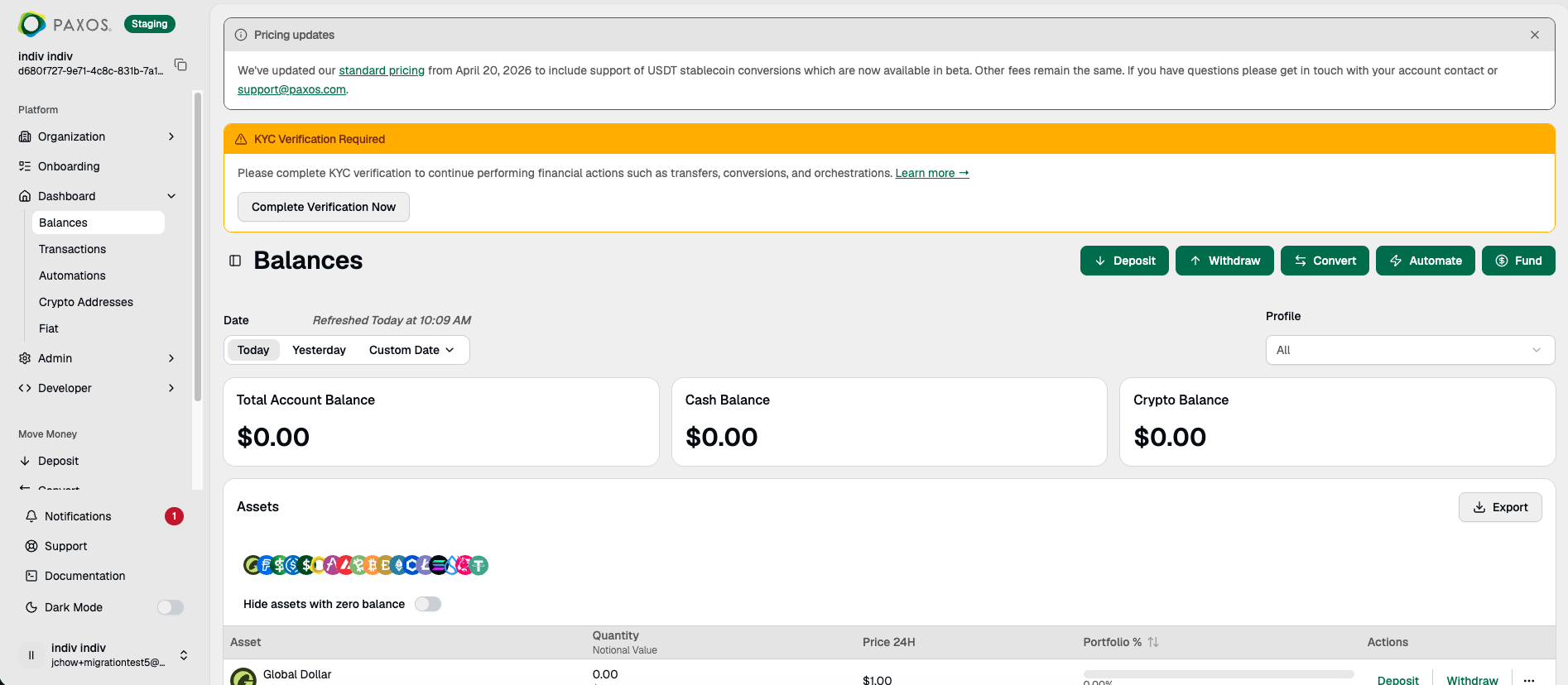Go to Transactions in sidebar

pyautogui.click(x=72, y=249)
